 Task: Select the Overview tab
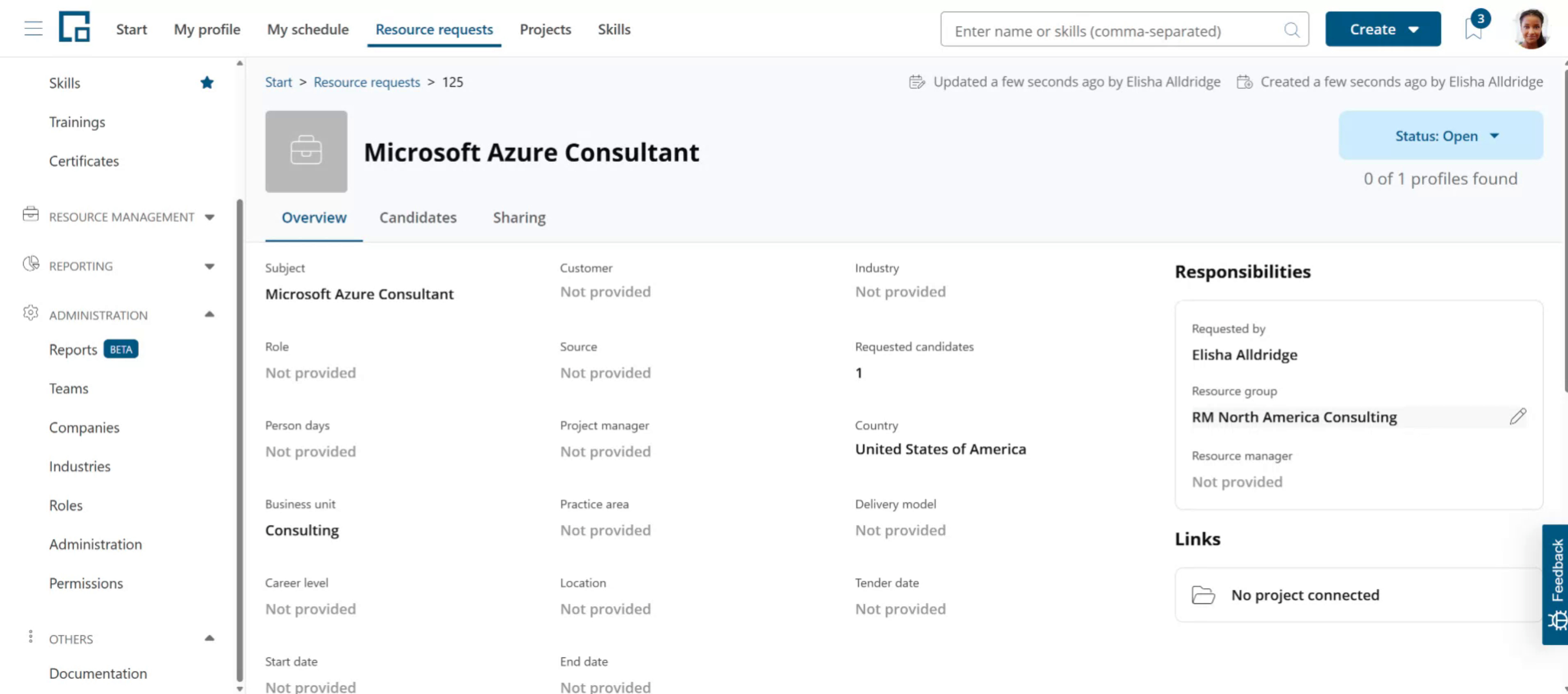314,217
